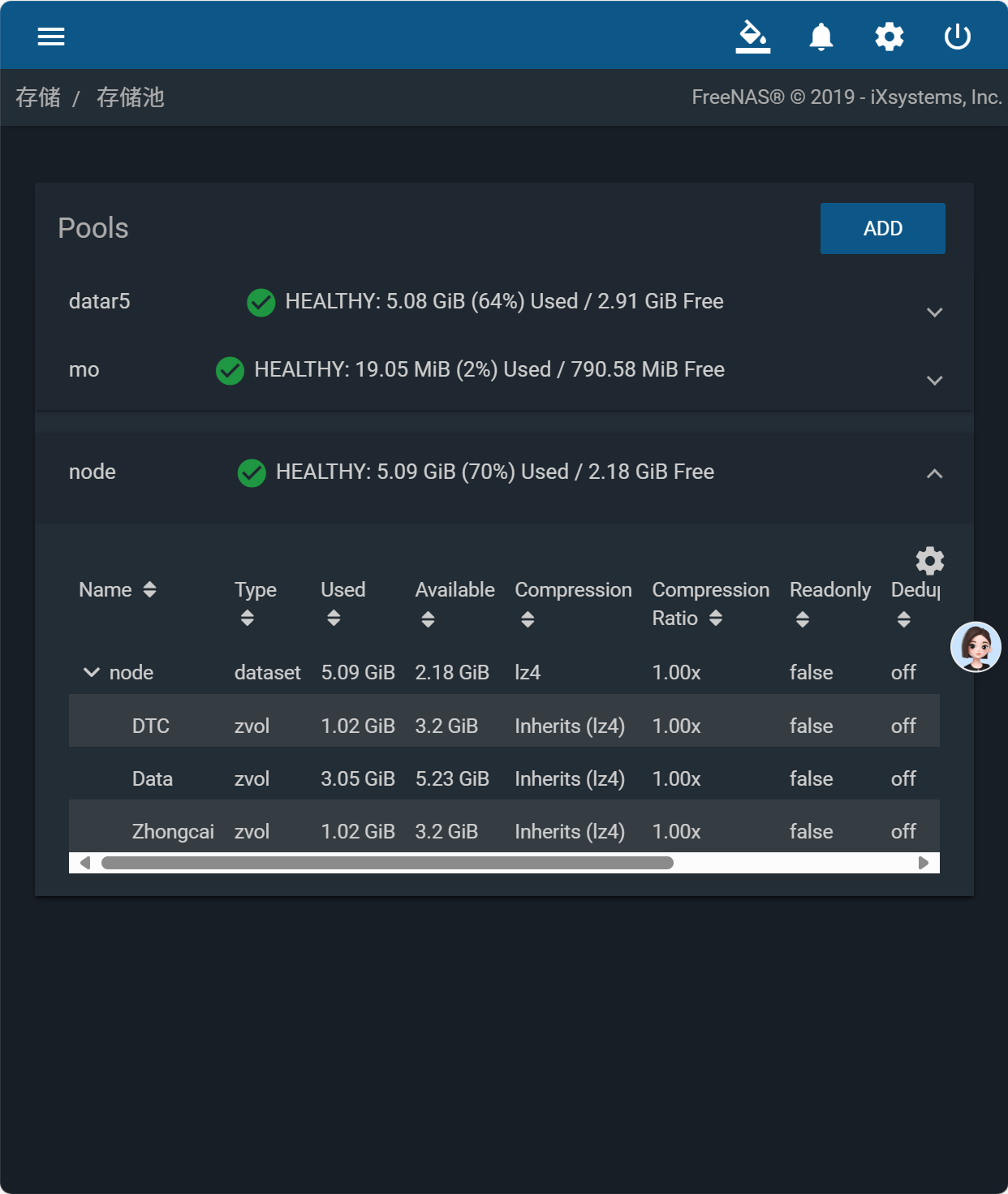Image resolution: width=1008 pixels, height=1194 pixels.
Task: Click the horizontal scrollbar right arrow
Action: pyautogui.click(x=923, y=863)
